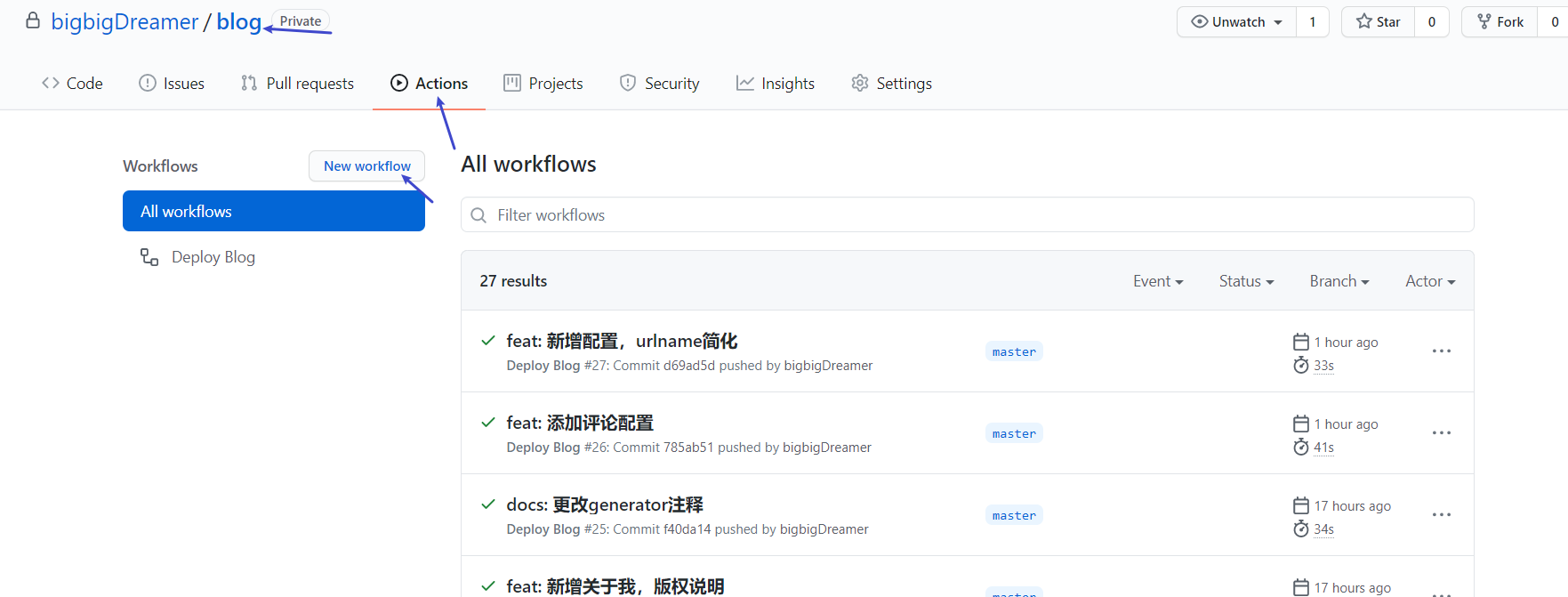
Task: Click stopwatch icon beside 41s
Action: coord(1301,447)
